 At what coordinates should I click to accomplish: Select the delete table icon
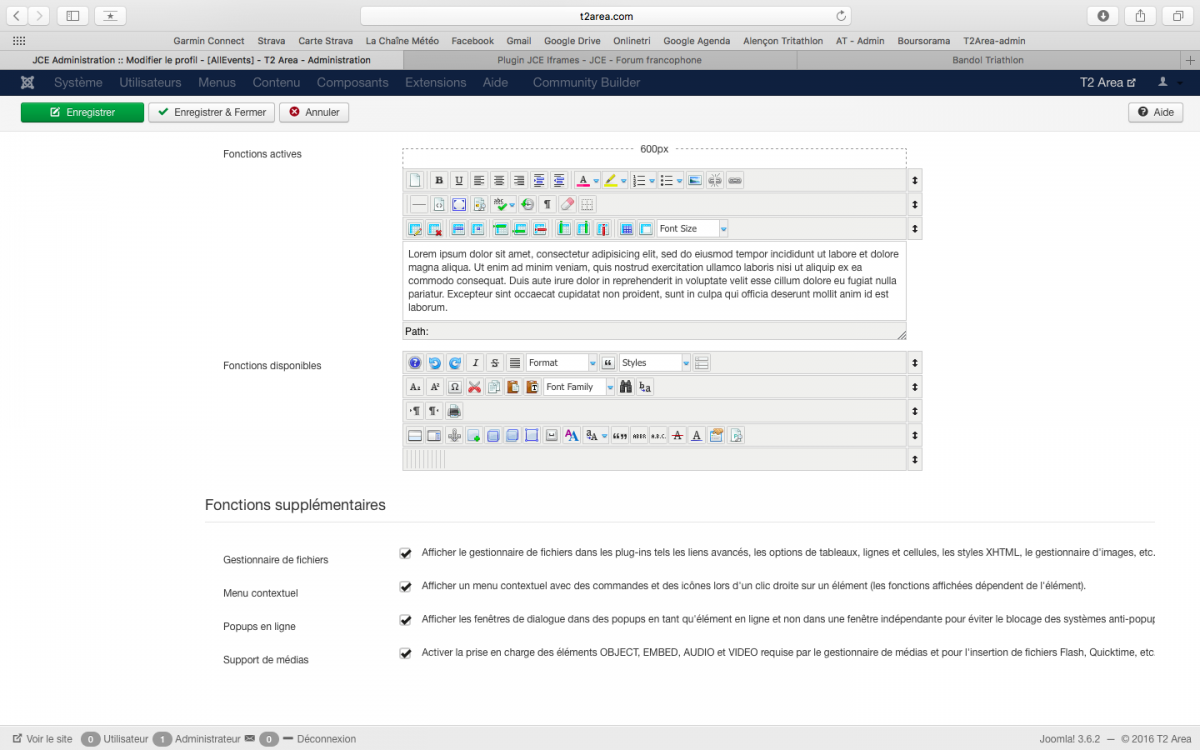(435, 228)
